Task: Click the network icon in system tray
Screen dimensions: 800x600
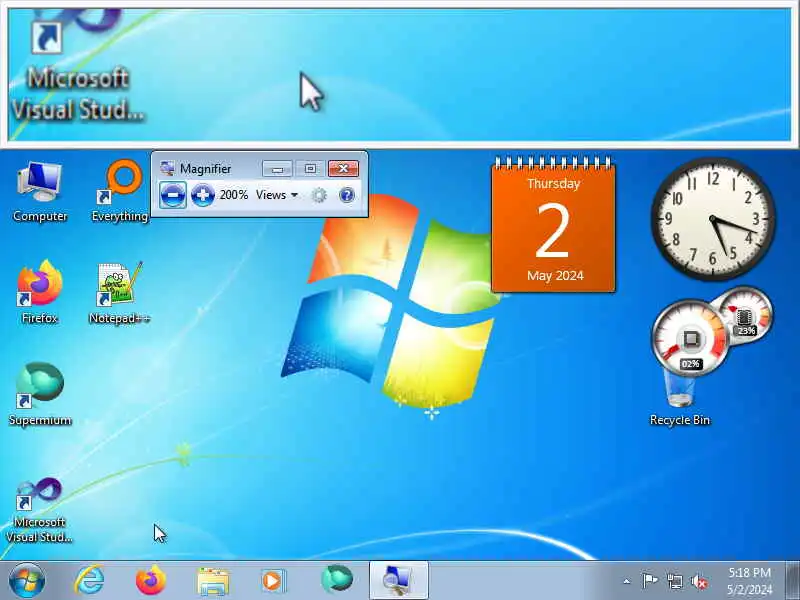Action: pos(674,581)
